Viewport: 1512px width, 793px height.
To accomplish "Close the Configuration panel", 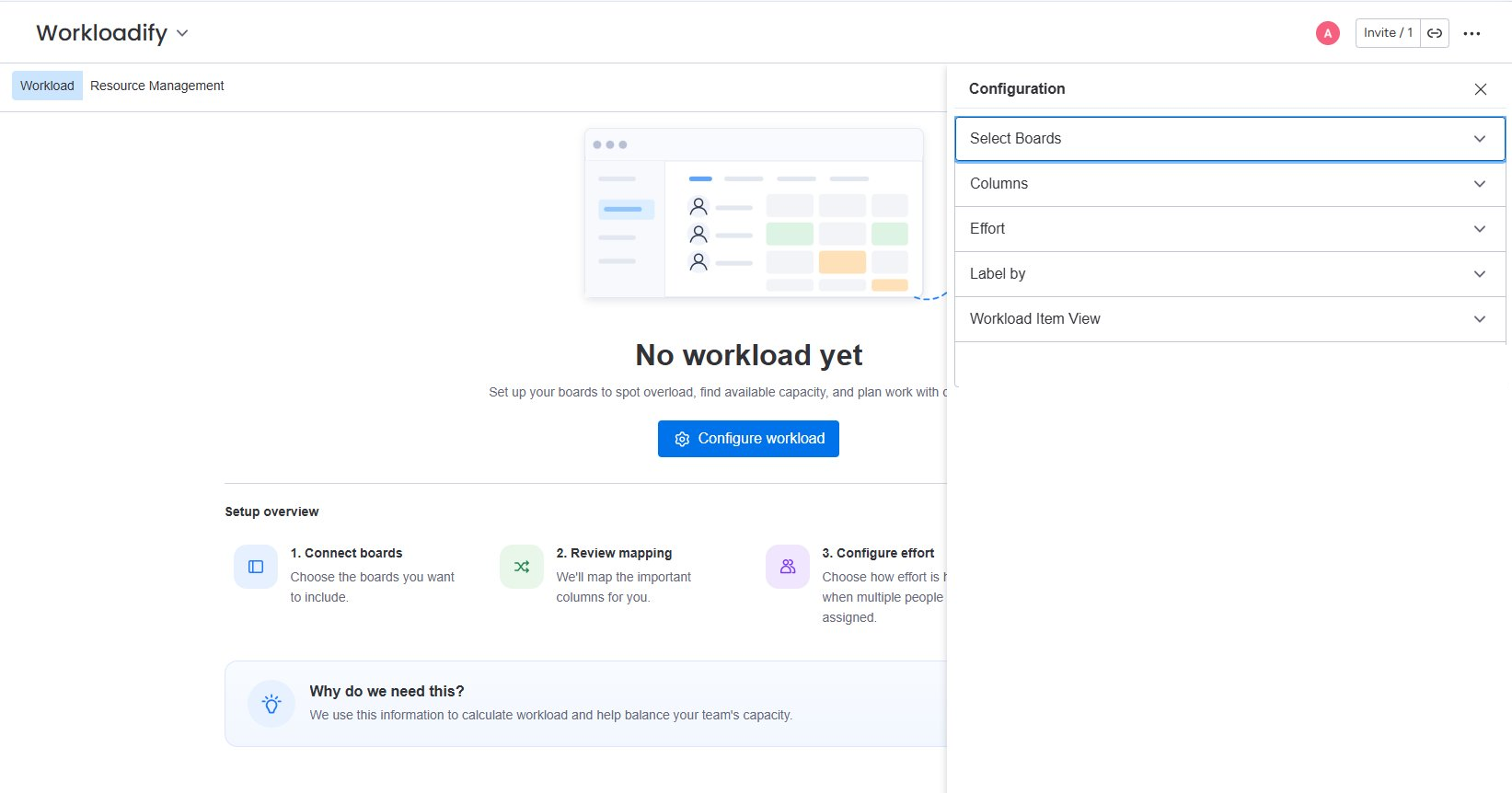I will (1480, 89).
